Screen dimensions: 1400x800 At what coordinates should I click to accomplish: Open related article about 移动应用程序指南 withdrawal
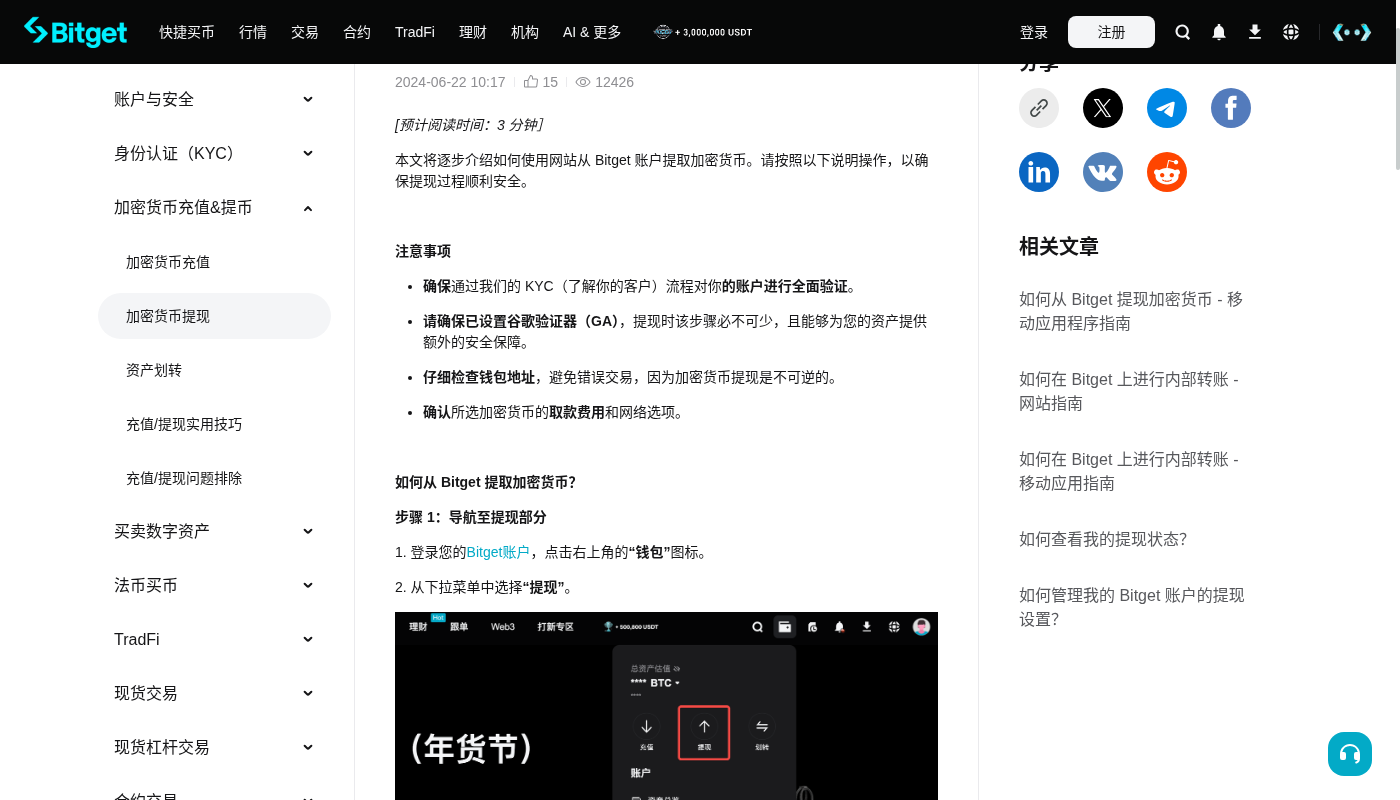point(1131,311)
